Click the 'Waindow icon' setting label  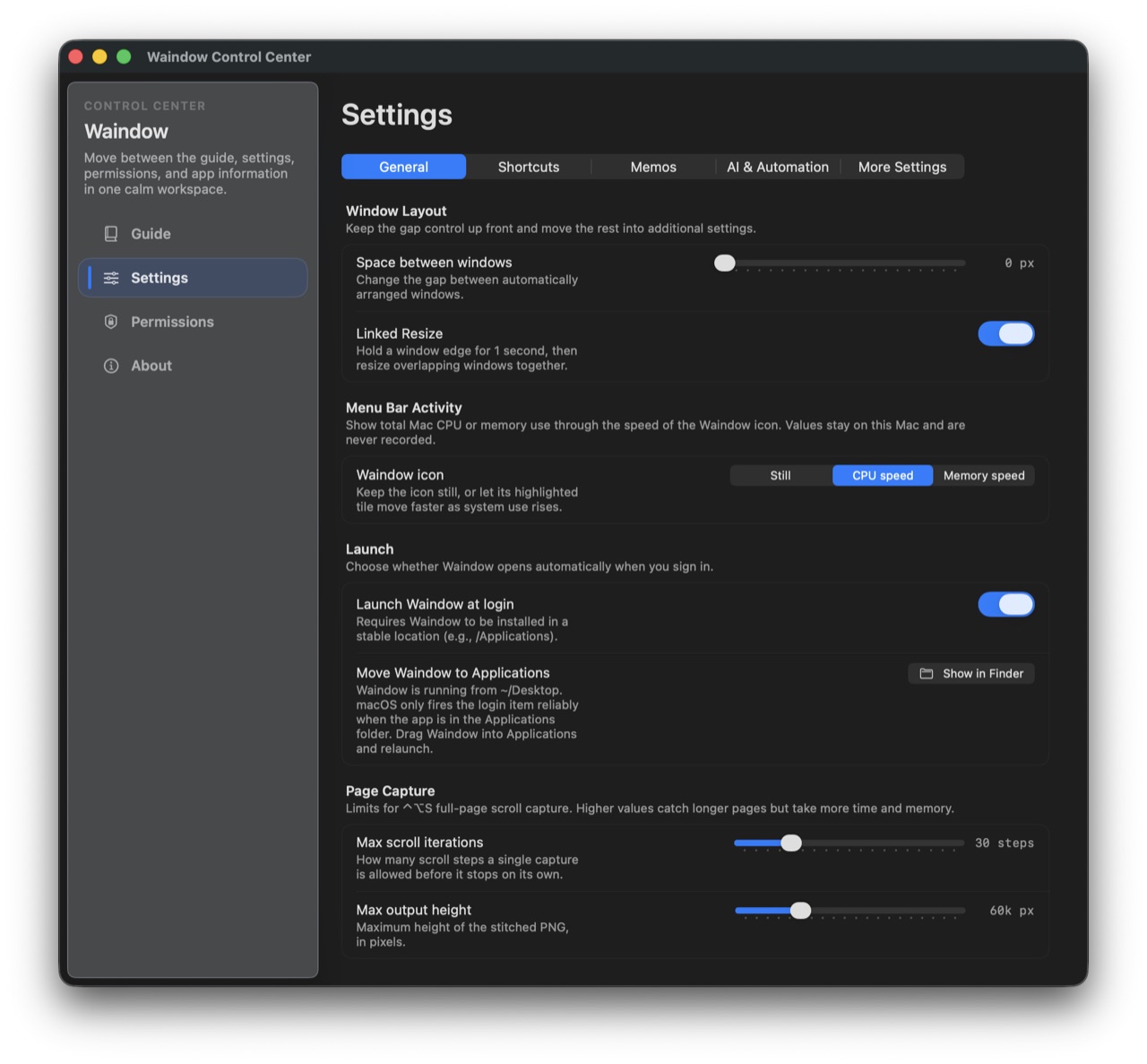pyautogui.click(x=400, y=475)
